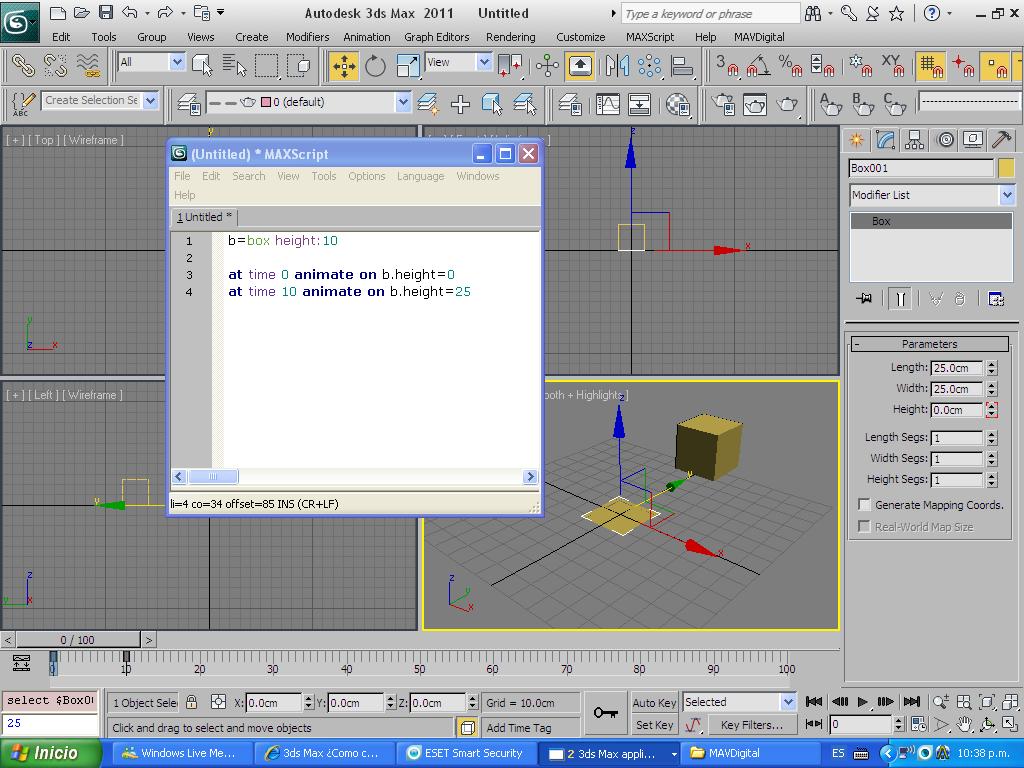Toggle Percent Snap button
The image size is (1024, 768).
(x=790, y=65)
